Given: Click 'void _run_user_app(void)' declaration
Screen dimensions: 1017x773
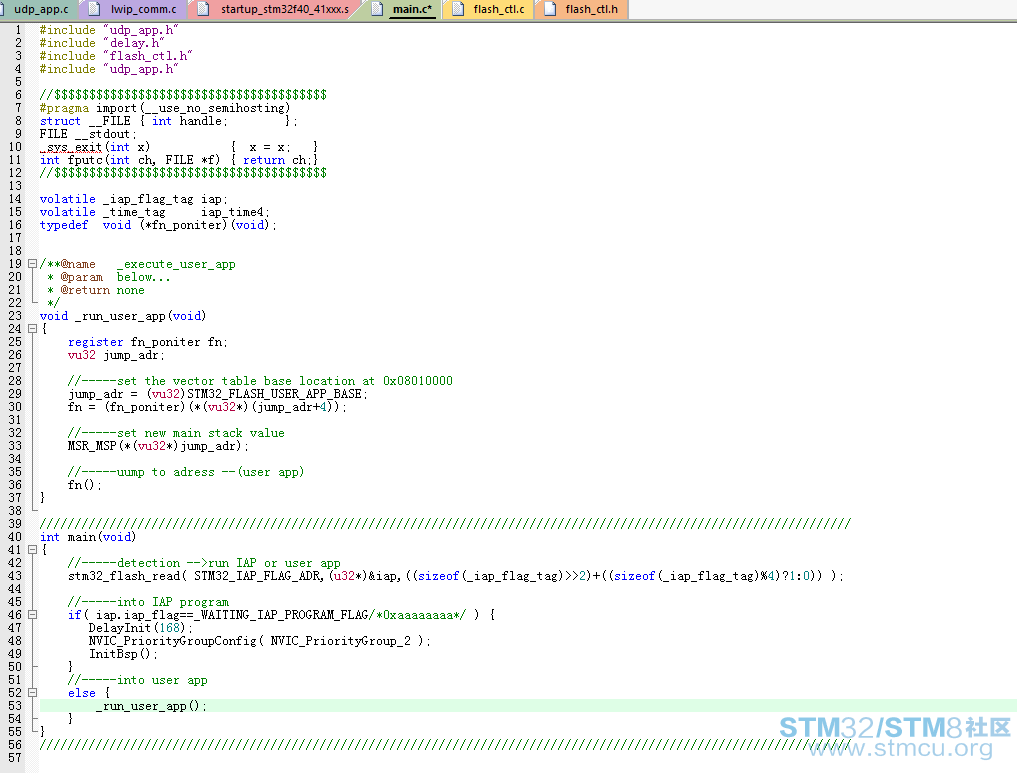Looking at the screenshot, I should coord(123,316).
